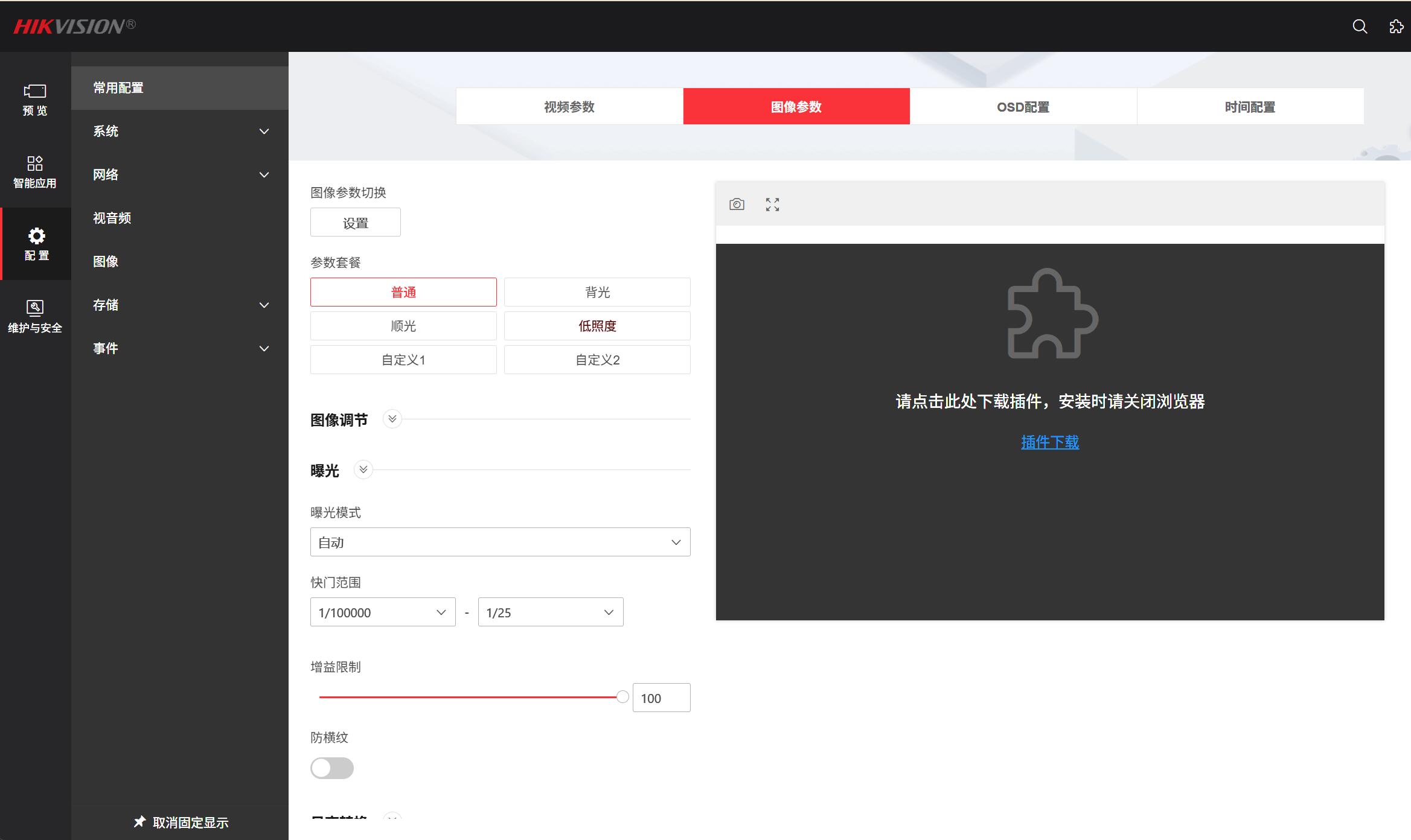Click the plugin puzzle icon in header
This screenshot has height=840, width=1411.
click(x=1396, y=26)
